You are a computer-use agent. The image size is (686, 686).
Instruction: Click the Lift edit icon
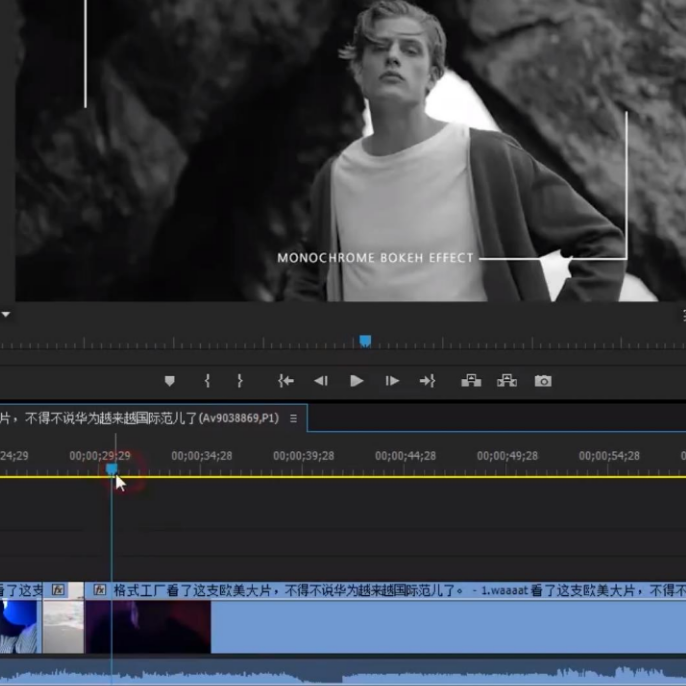[471, 381]
